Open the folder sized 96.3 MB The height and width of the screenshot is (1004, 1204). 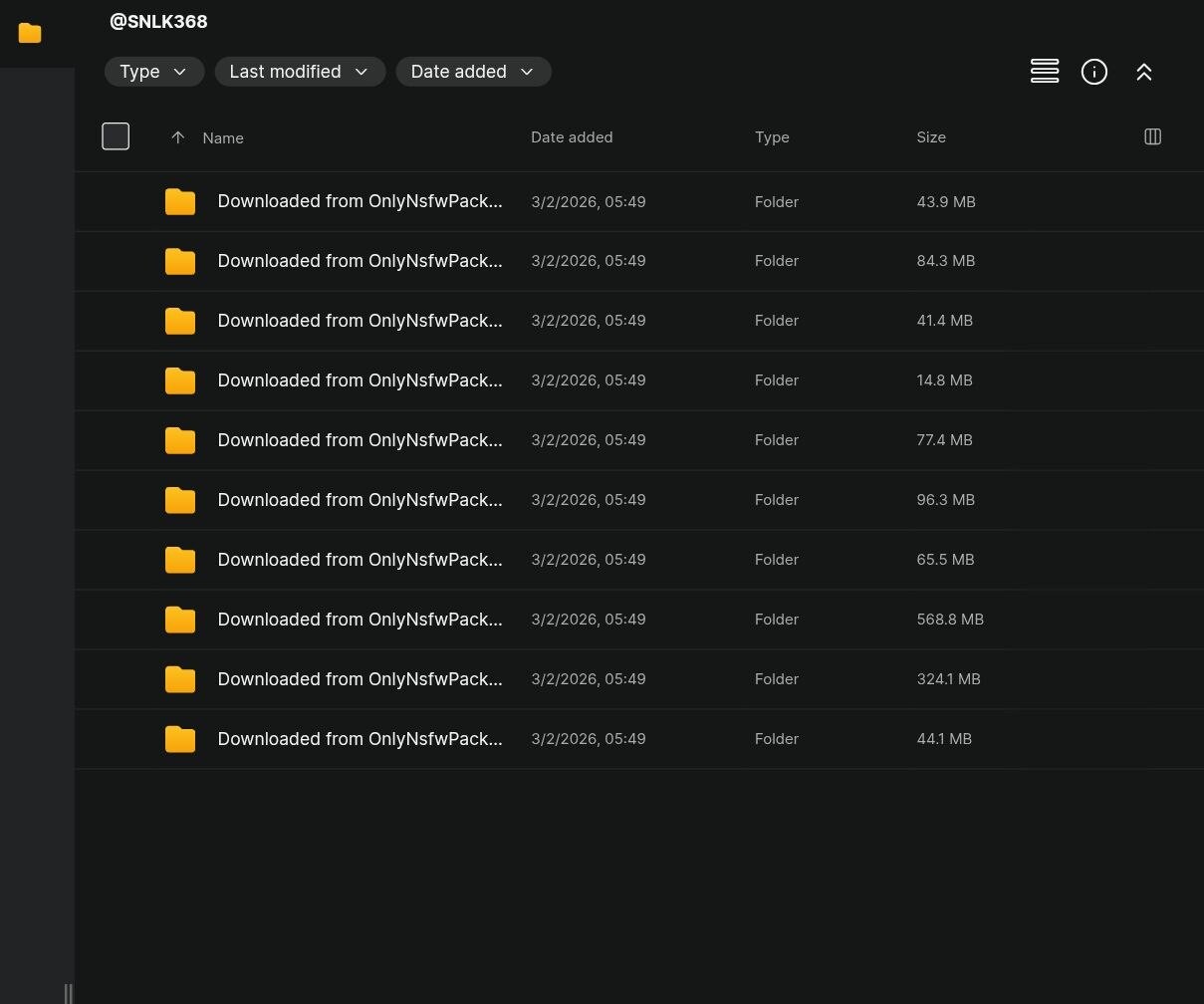click(360, 500)
